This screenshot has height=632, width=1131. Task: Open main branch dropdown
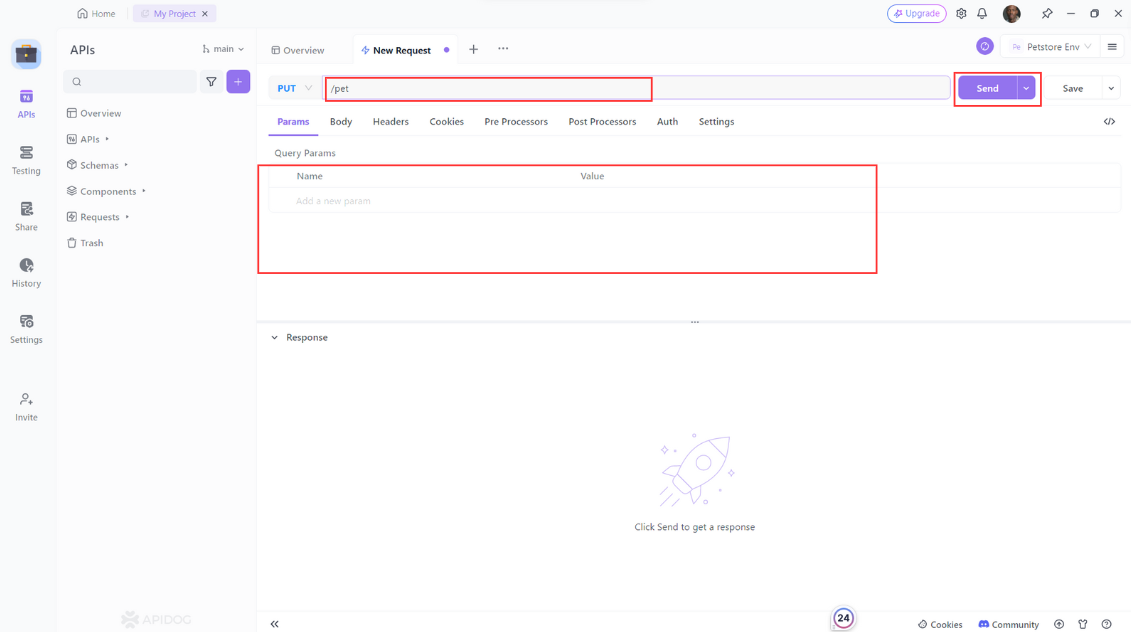pyautogui.click(x=223, y=49)
